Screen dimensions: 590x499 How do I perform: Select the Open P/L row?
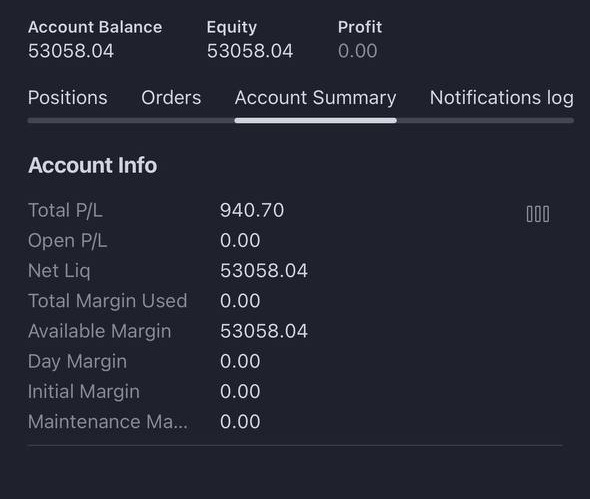pyautogui.click(x=295, y=240)
